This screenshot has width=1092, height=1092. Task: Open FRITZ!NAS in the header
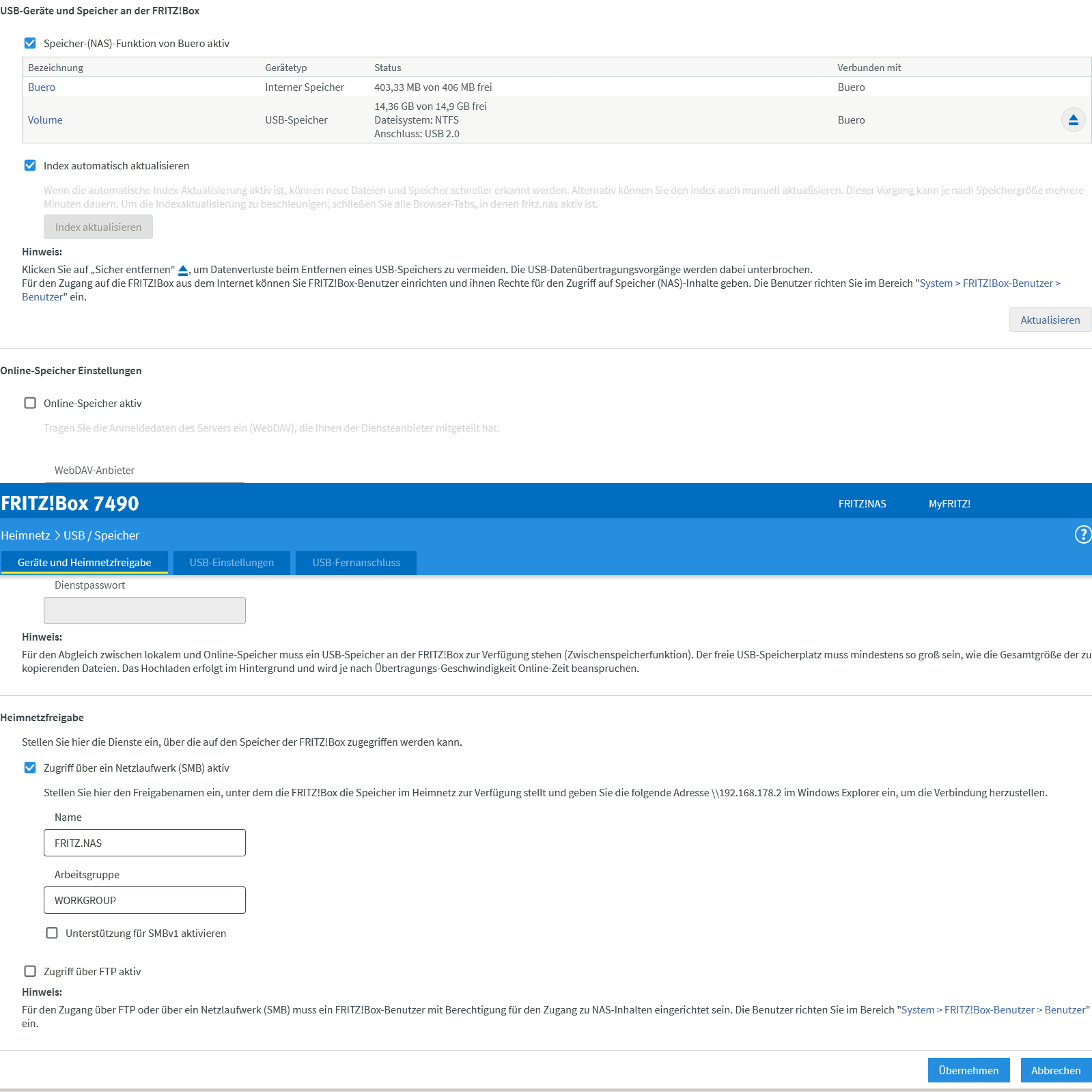(862, 503)
